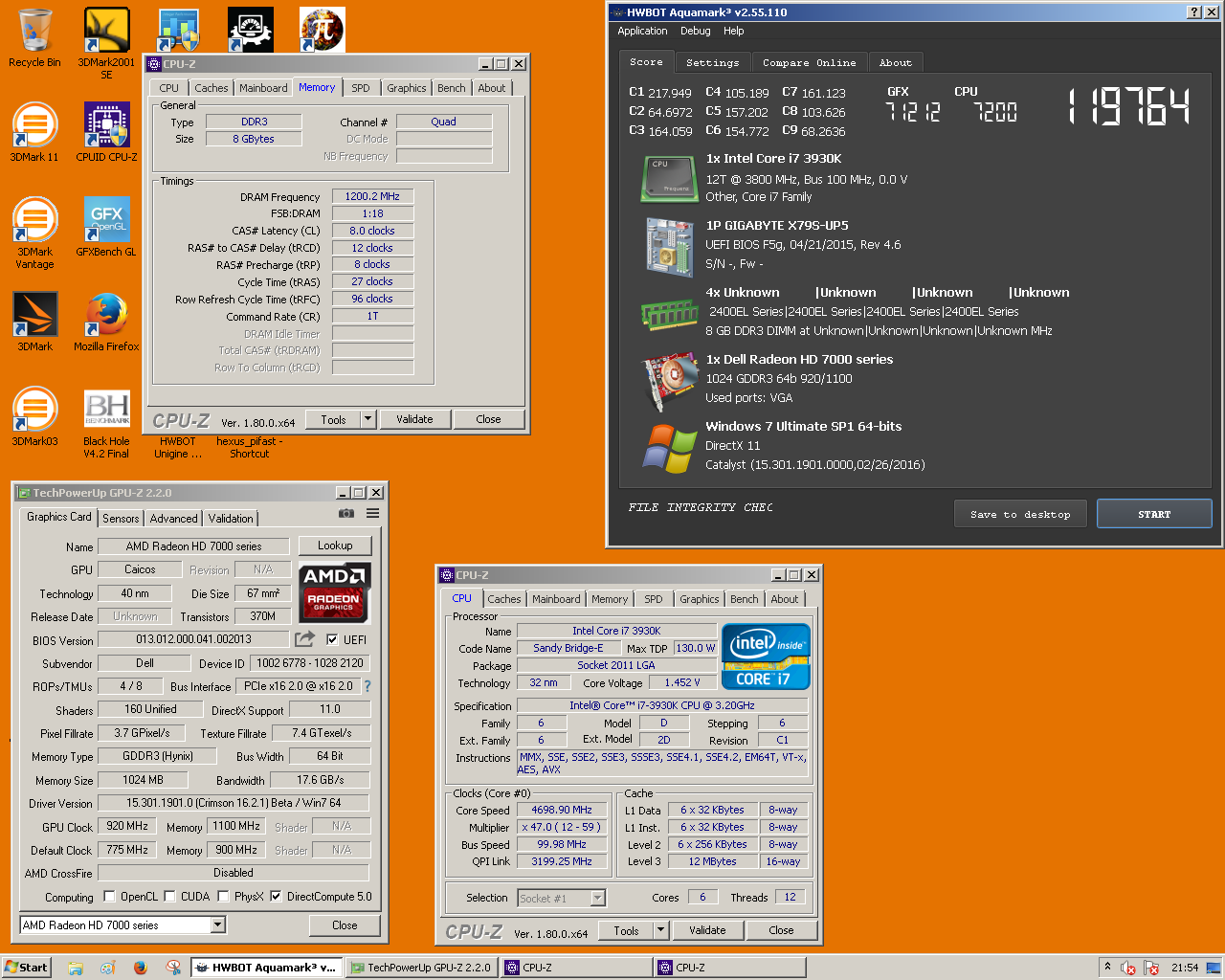1225x980 pixels.
Task: Click the 119764 total score display
Action: (x=1129, y=106)
